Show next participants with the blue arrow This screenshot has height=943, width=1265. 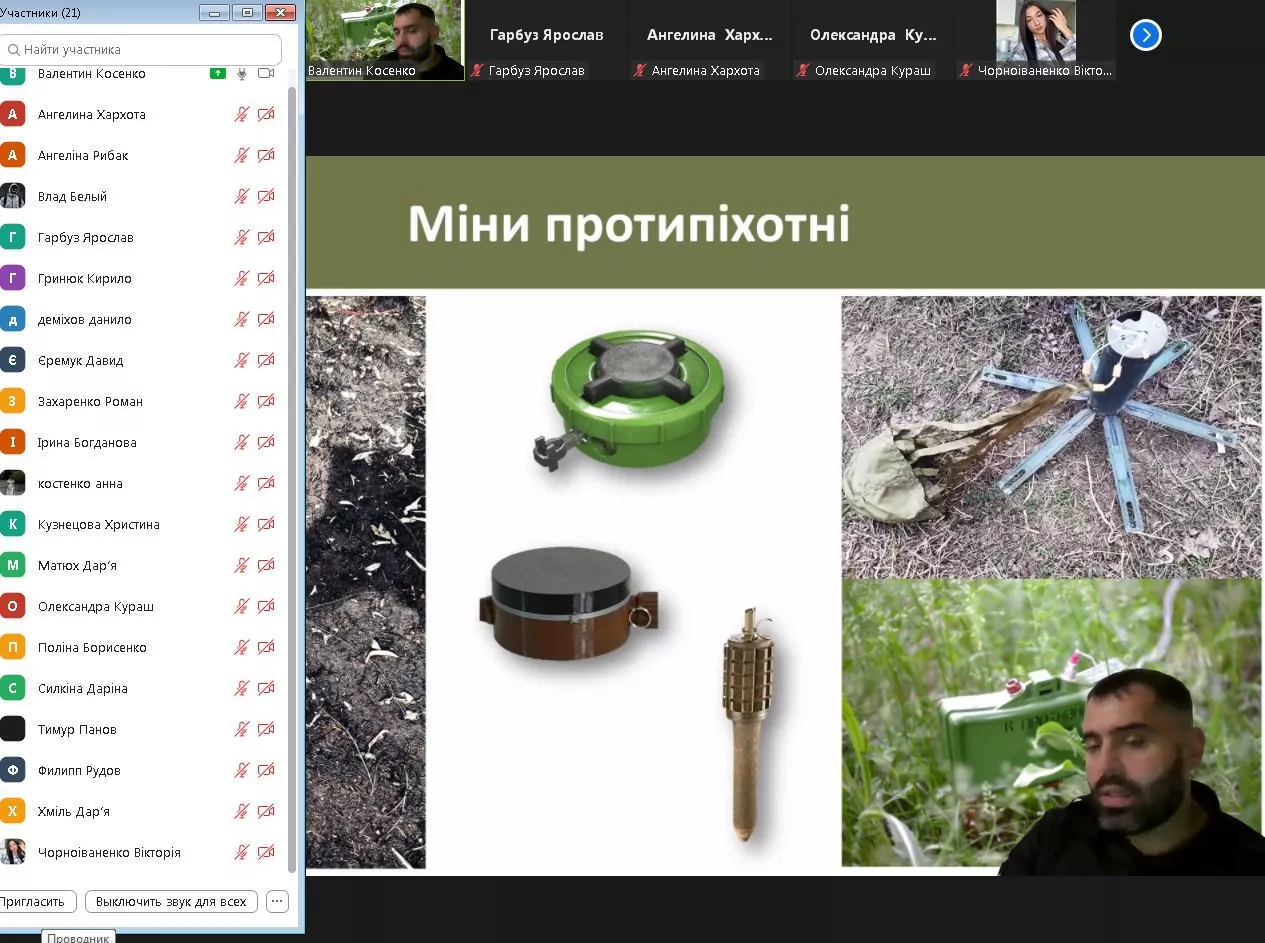pyautogui.click(x=1145, y=36)
